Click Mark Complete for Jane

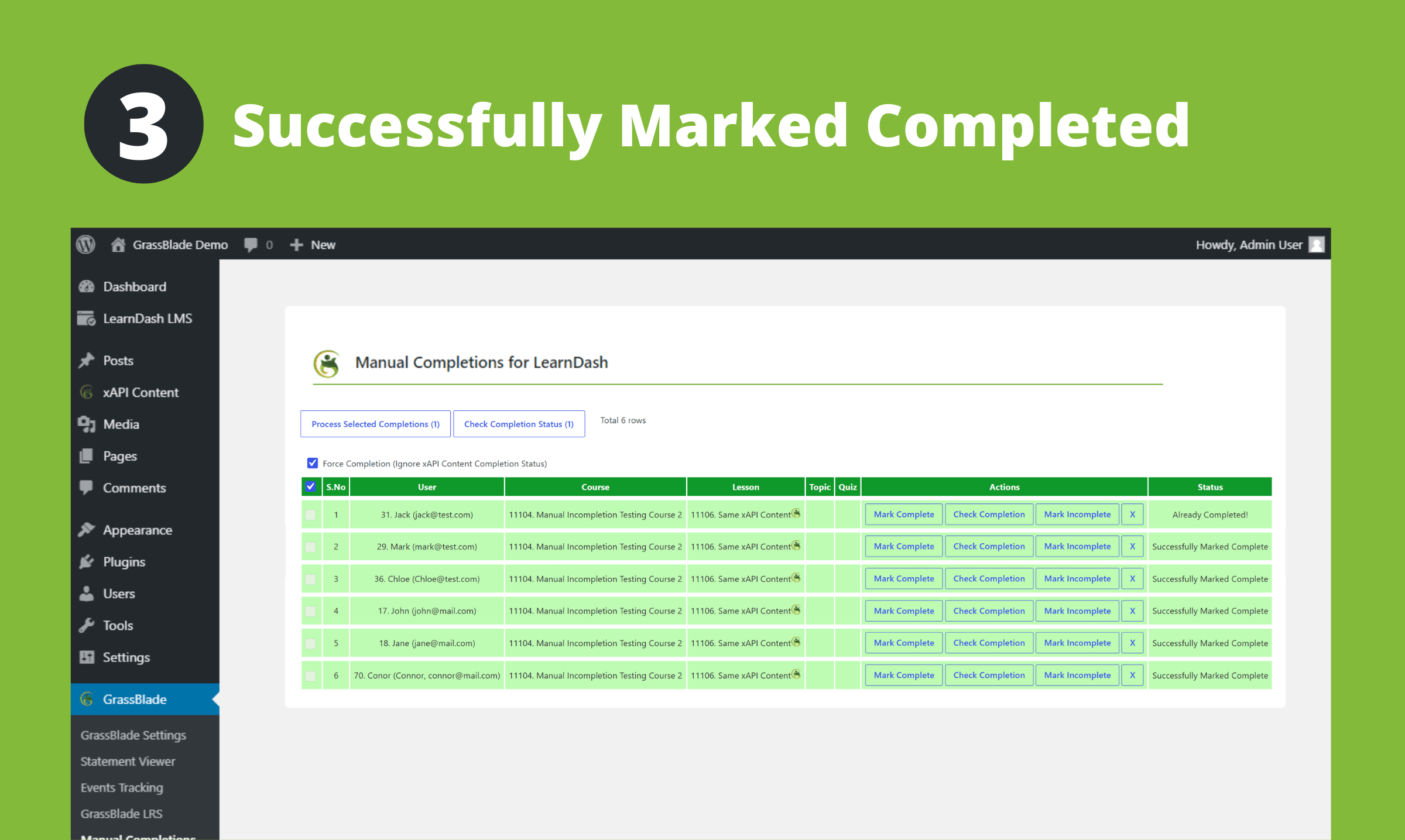point(904,643)
